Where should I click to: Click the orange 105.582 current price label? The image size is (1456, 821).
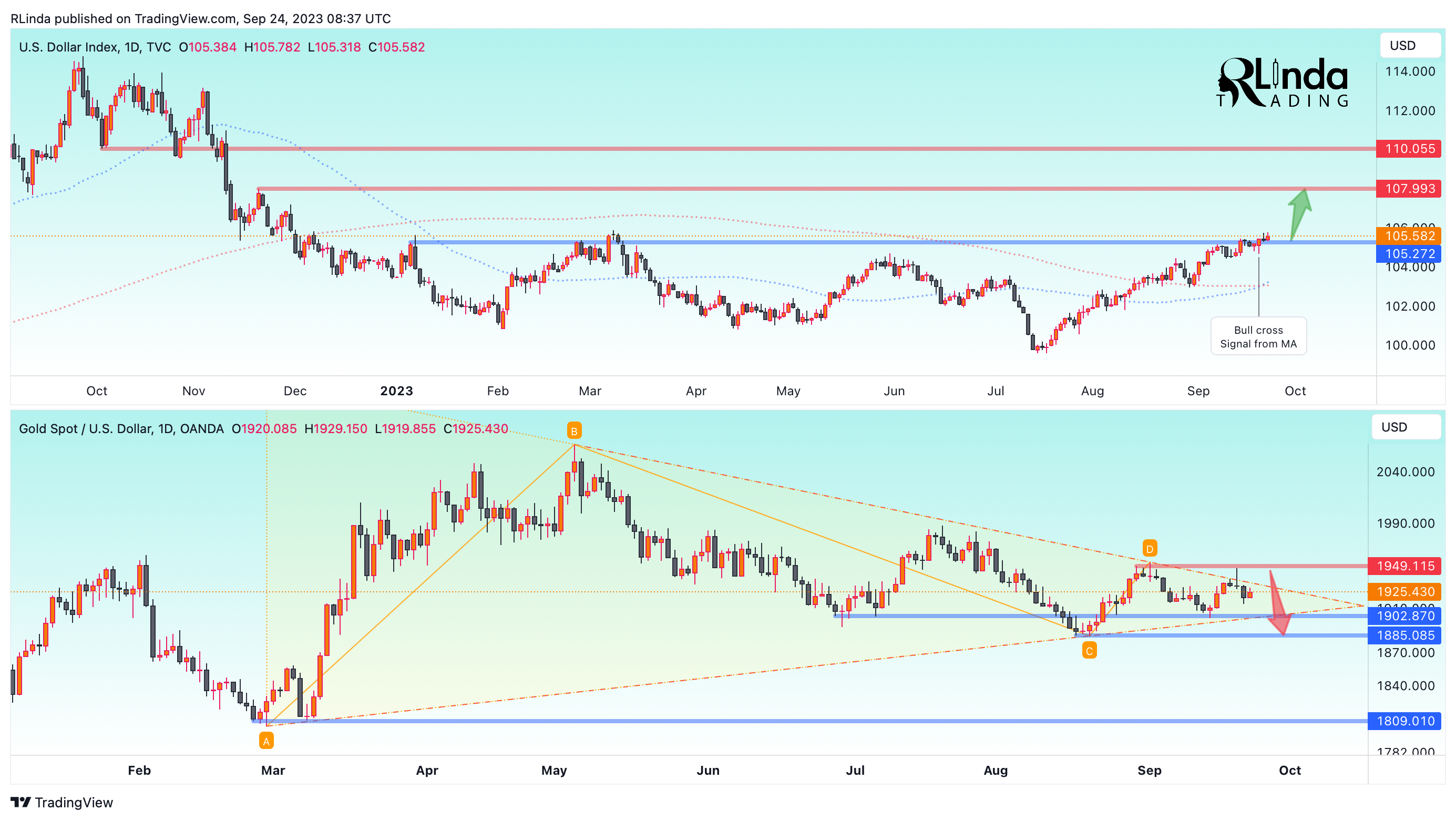point(1409,235)
